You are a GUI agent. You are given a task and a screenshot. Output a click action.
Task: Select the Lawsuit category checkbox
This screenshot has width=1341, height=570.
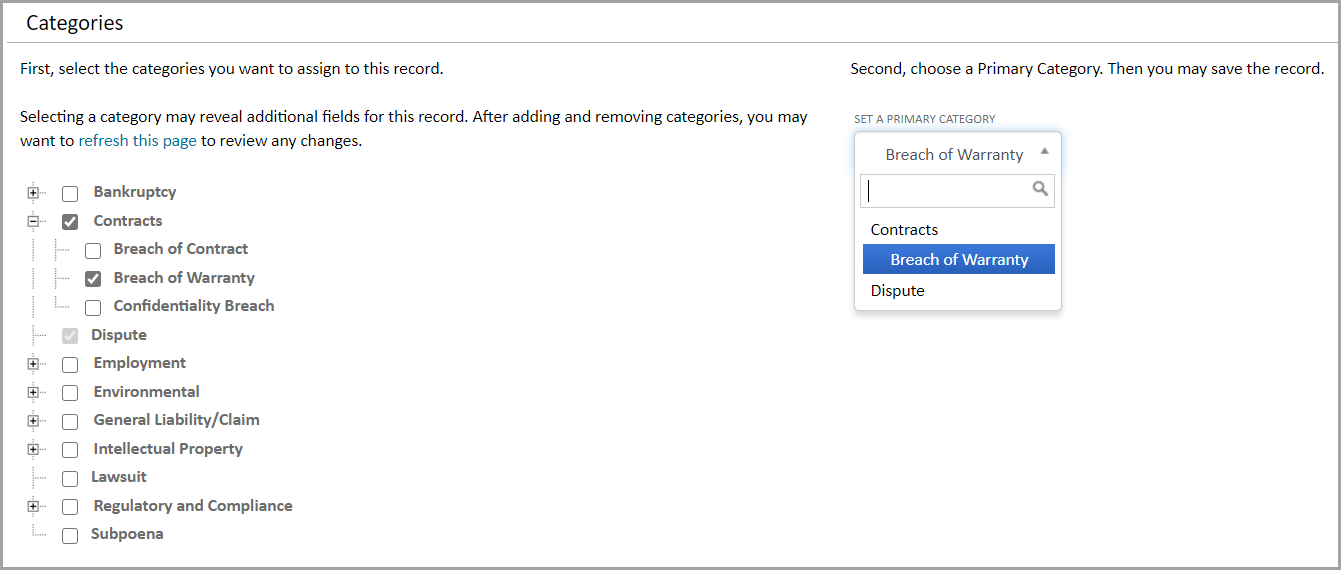[70, 479]
